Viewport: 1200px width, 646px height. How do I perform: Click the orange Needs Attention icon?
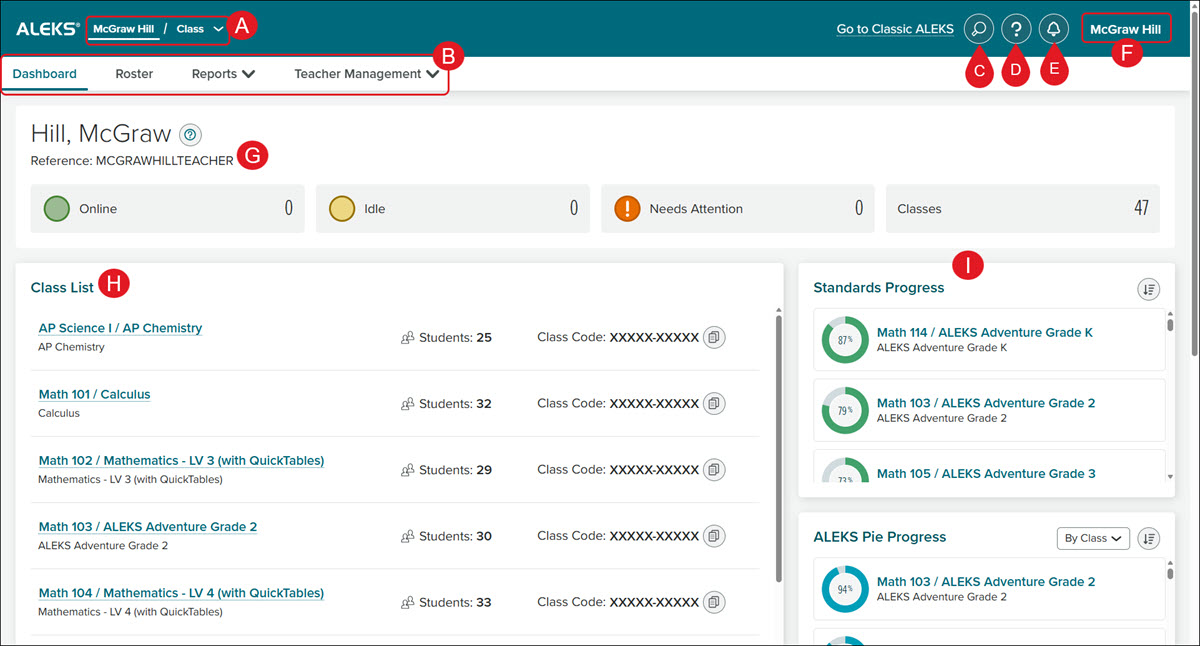627,209
